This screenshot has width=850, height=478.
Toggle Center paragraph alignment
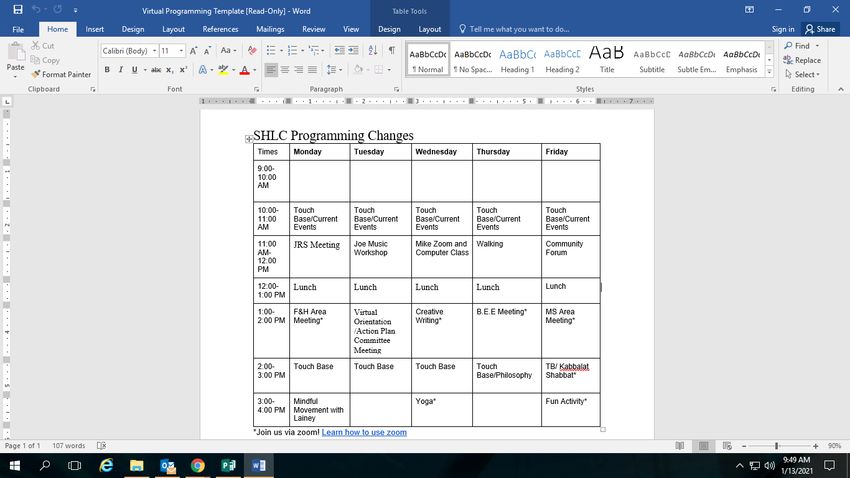point(285,69)
